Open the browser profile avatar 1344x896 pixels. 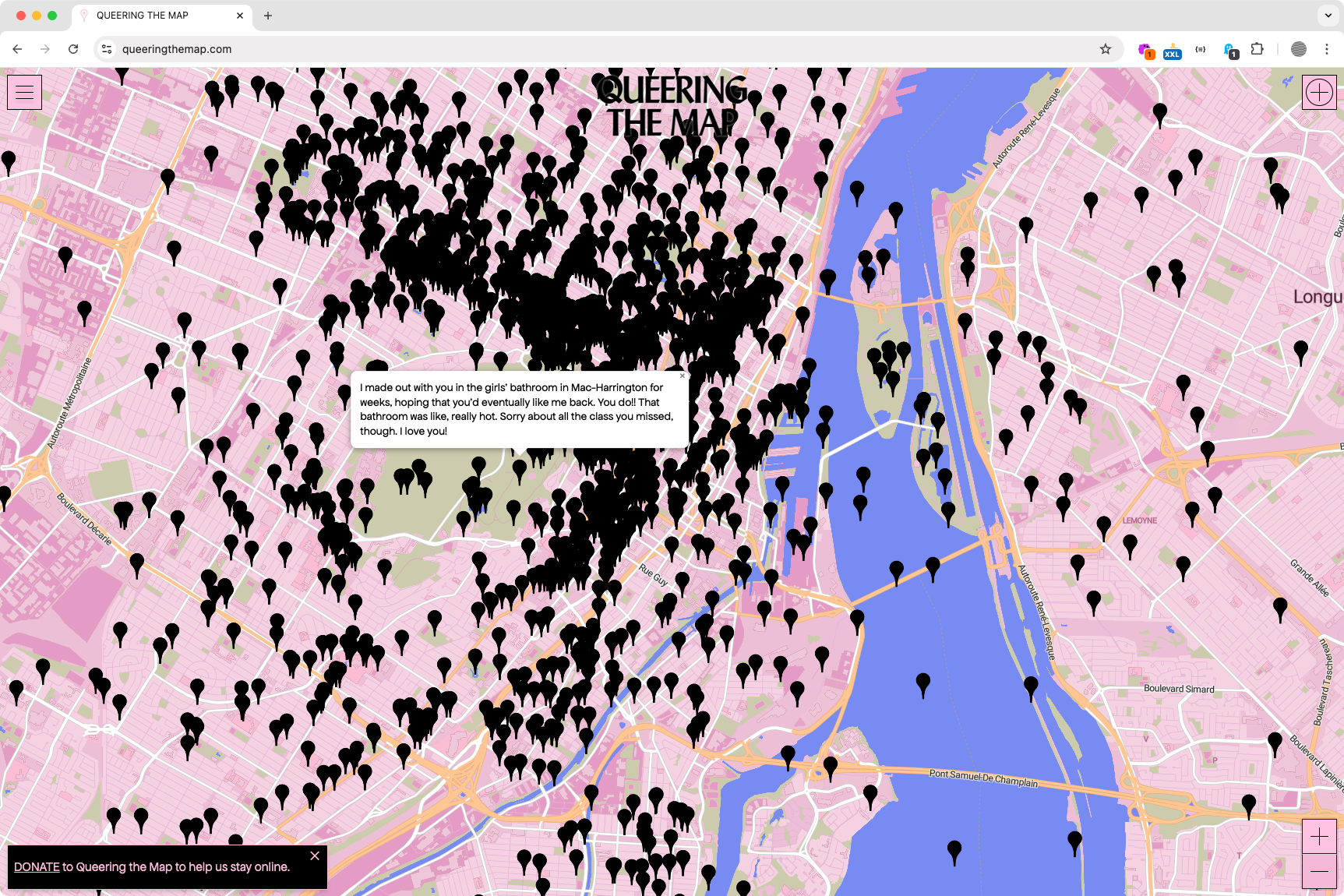point(1298,49)
